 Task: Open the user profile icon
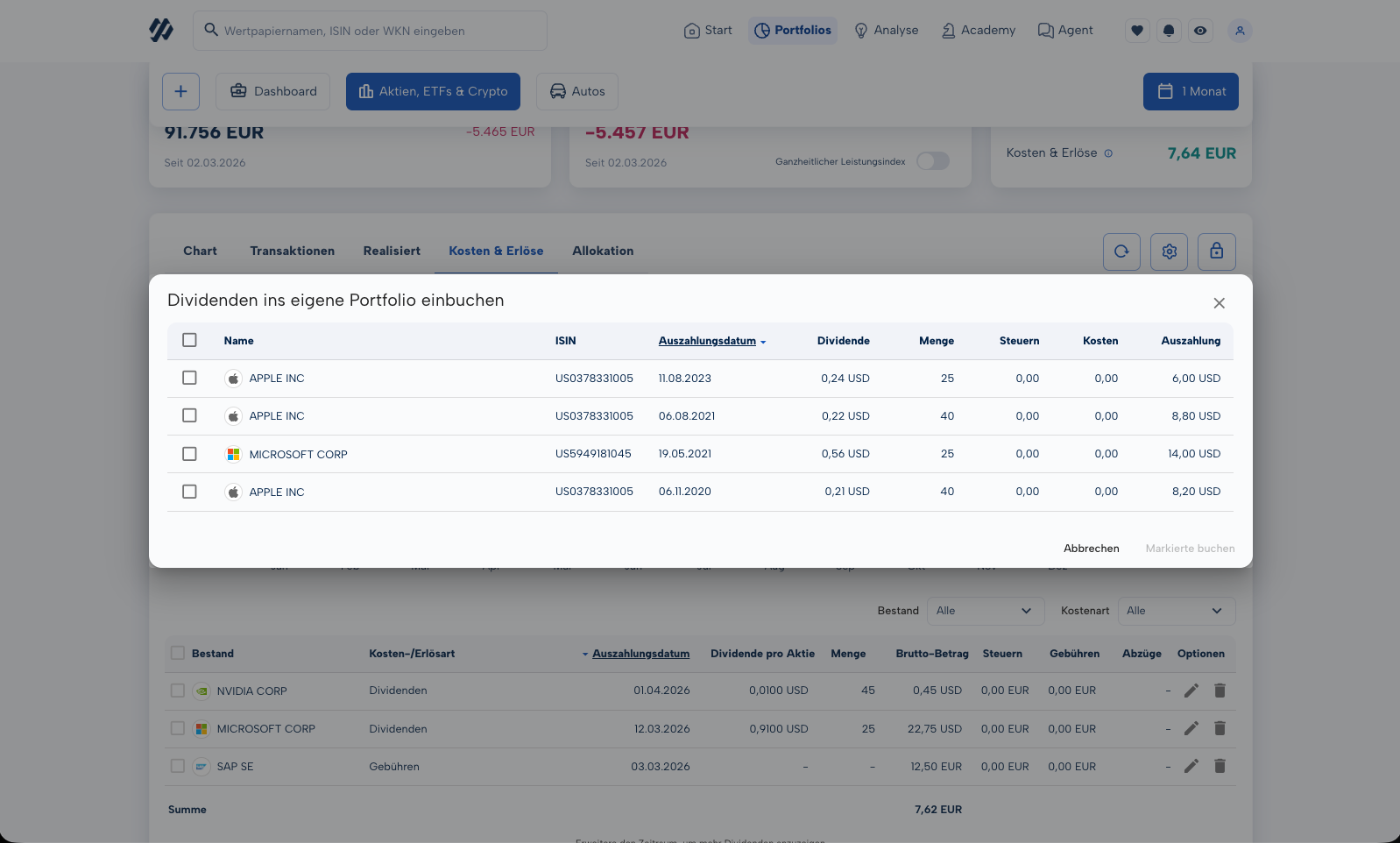pos(1240,31)
